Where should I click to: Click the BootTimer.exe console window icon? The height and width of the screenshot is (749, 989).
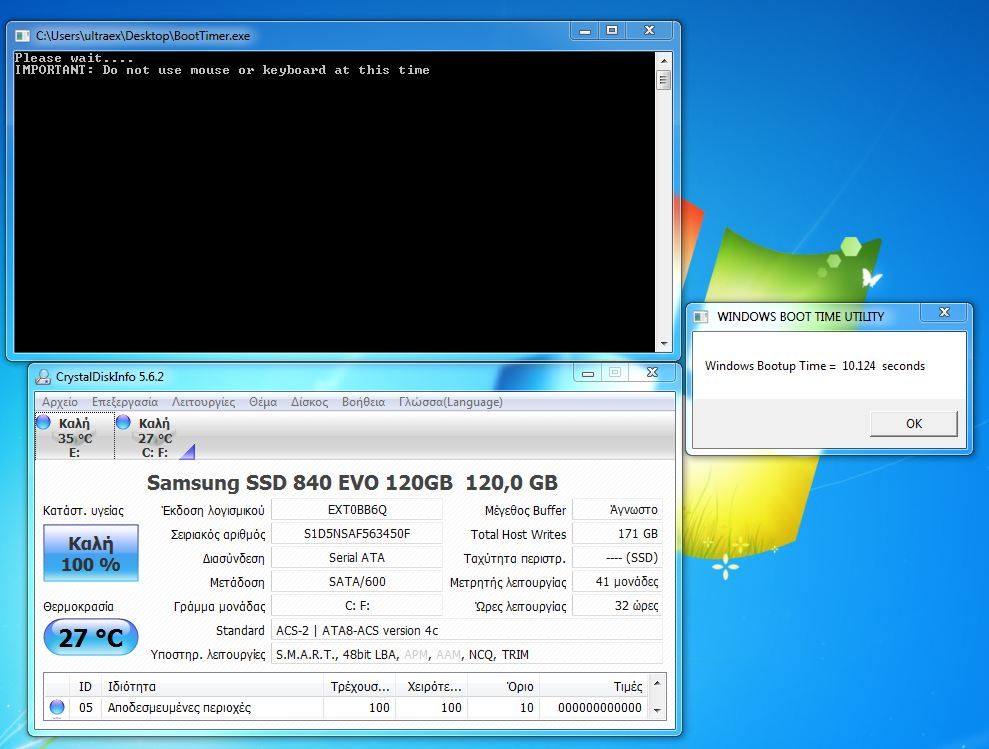click(22, 36)
